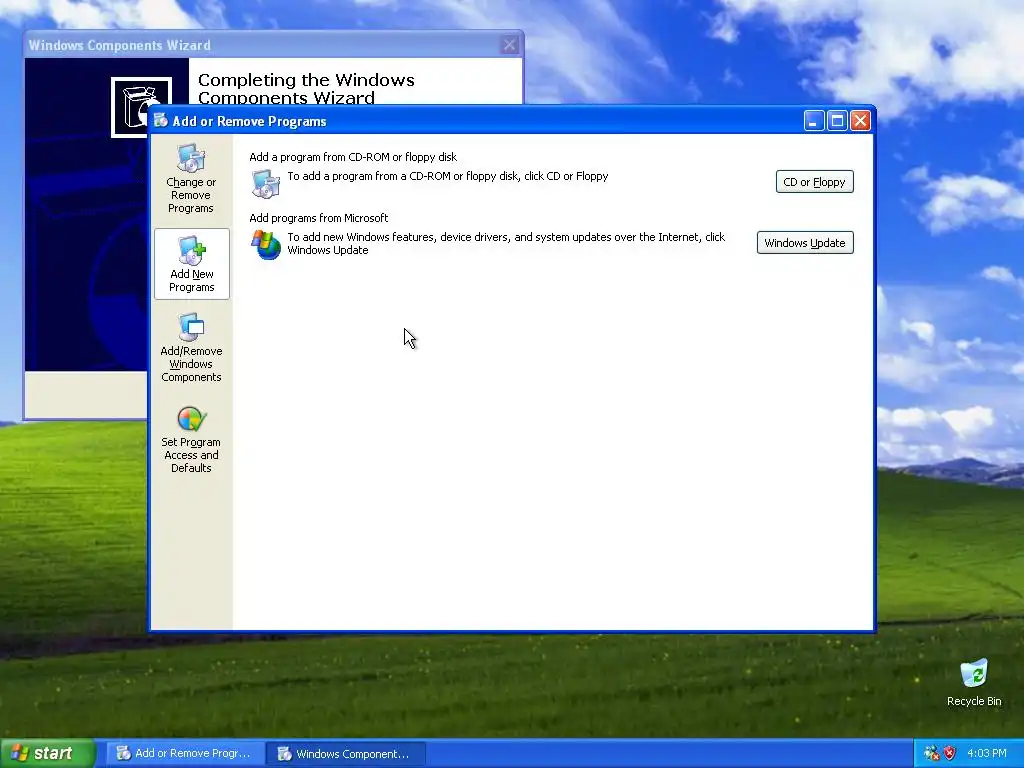This screenshot has height=768, width=1024.
Task: Click 'Completing the Windows Components Wizard' heading
Action: click(306, 89)
